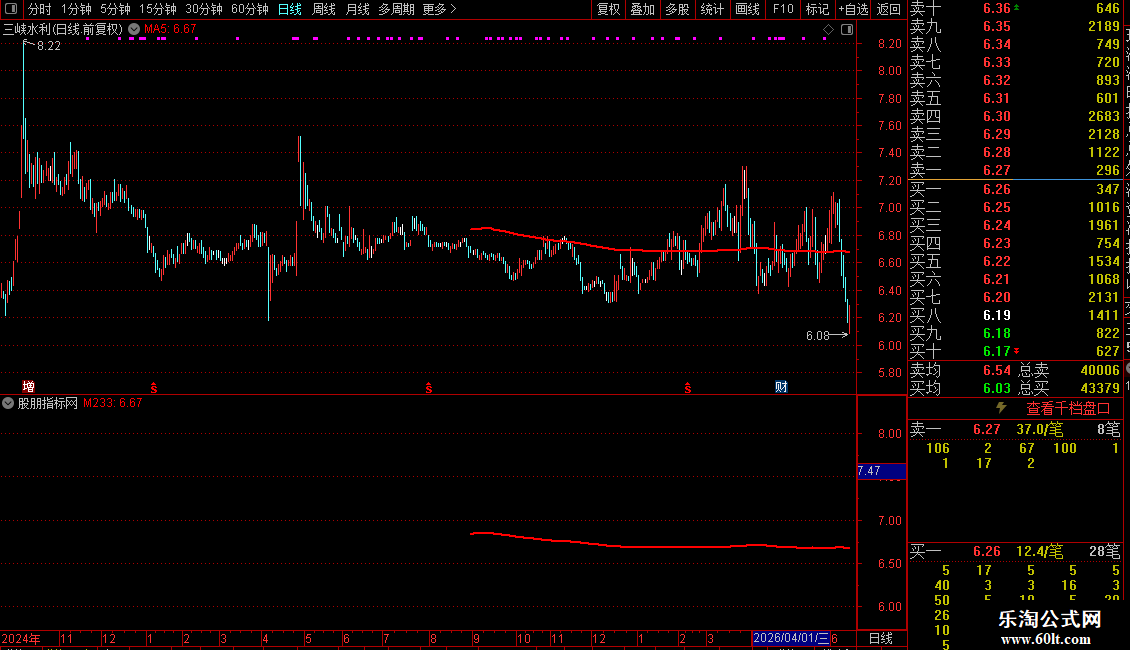
Task: Click the 7.47 highlighted price label
Action: [881, 471]
